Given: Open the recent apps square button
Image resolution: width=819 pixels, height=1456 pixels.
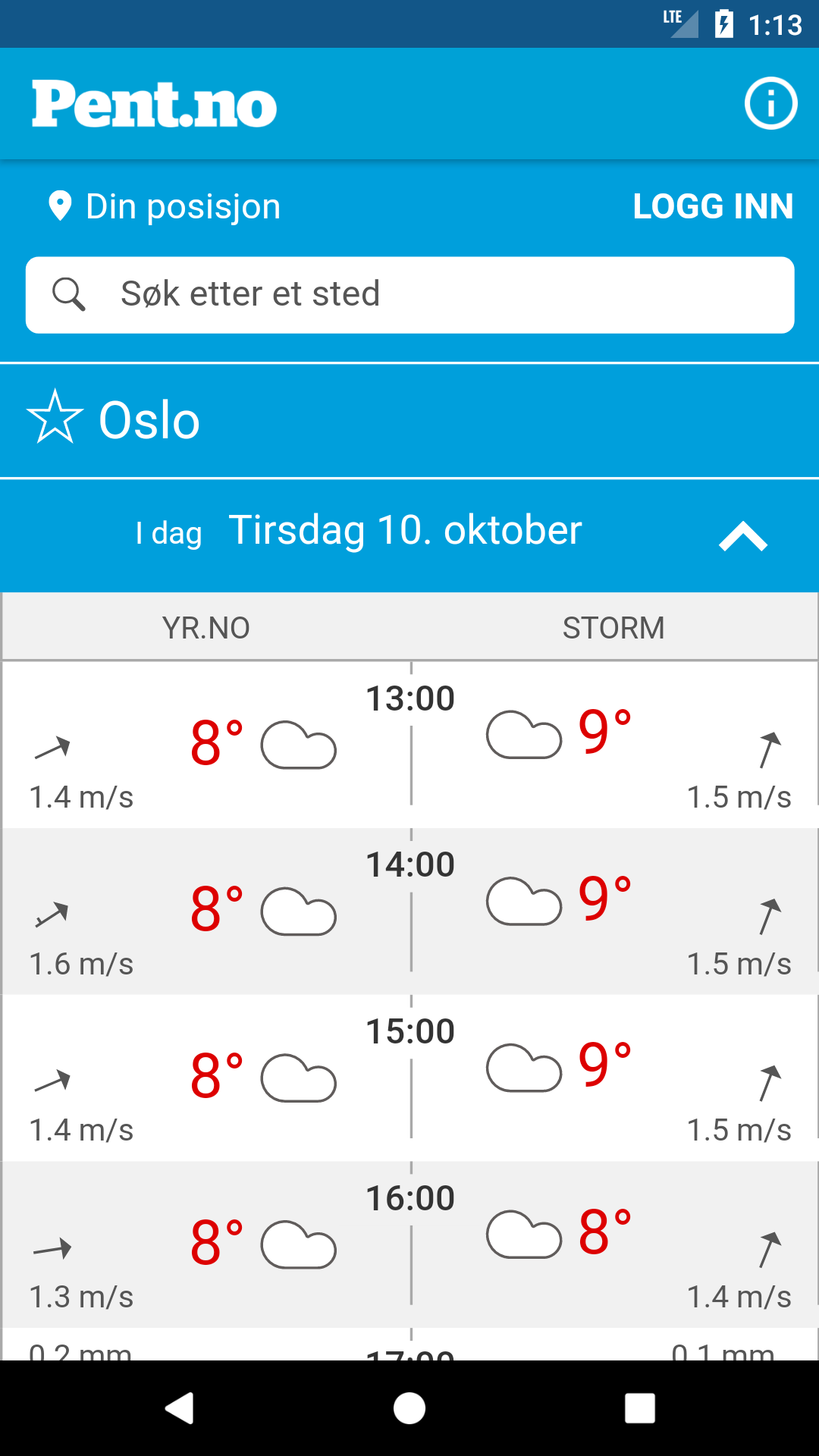Looking at the screenshot, I should pyautogui.click(x=639, y=1409).
